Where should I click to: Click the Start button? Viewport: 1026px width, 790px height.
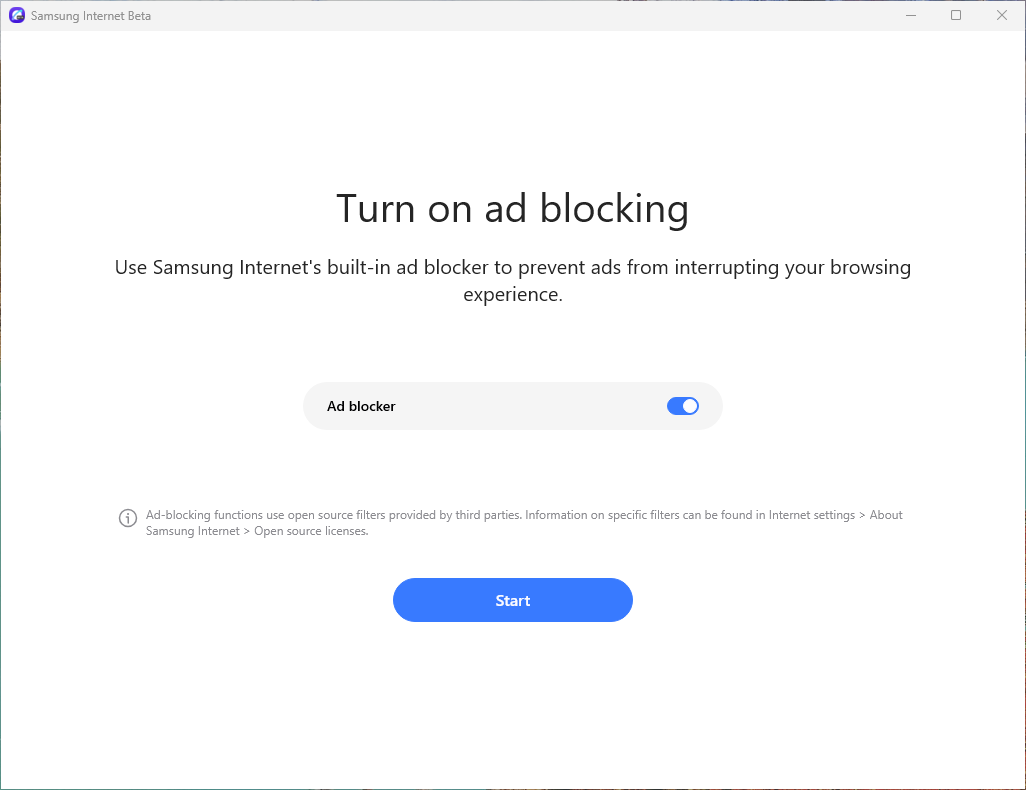[512, 600]
